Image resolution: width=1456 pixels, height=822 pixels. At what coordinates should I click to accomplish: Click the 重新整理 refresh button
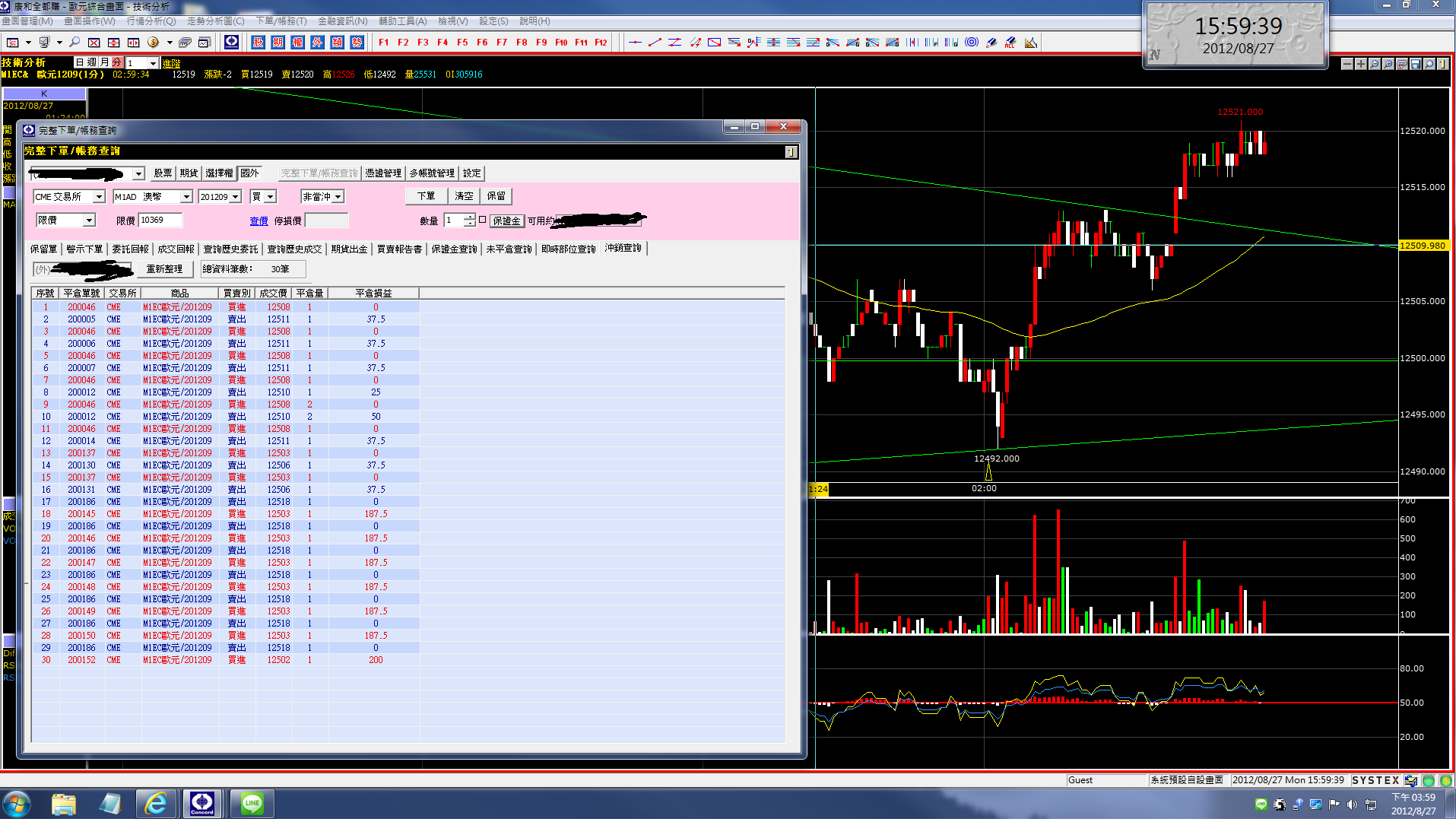[165, 269]
